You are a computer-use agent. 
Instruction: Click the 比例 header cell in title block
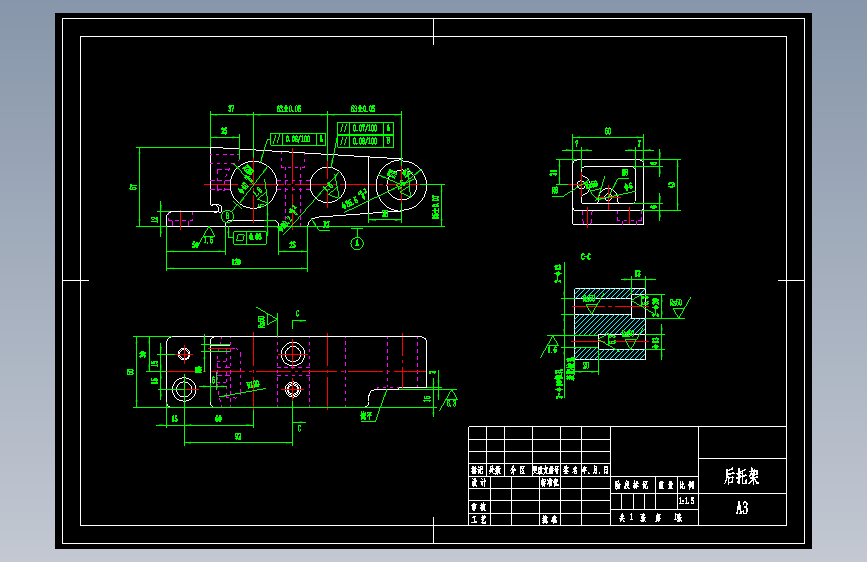click(687, 485)
